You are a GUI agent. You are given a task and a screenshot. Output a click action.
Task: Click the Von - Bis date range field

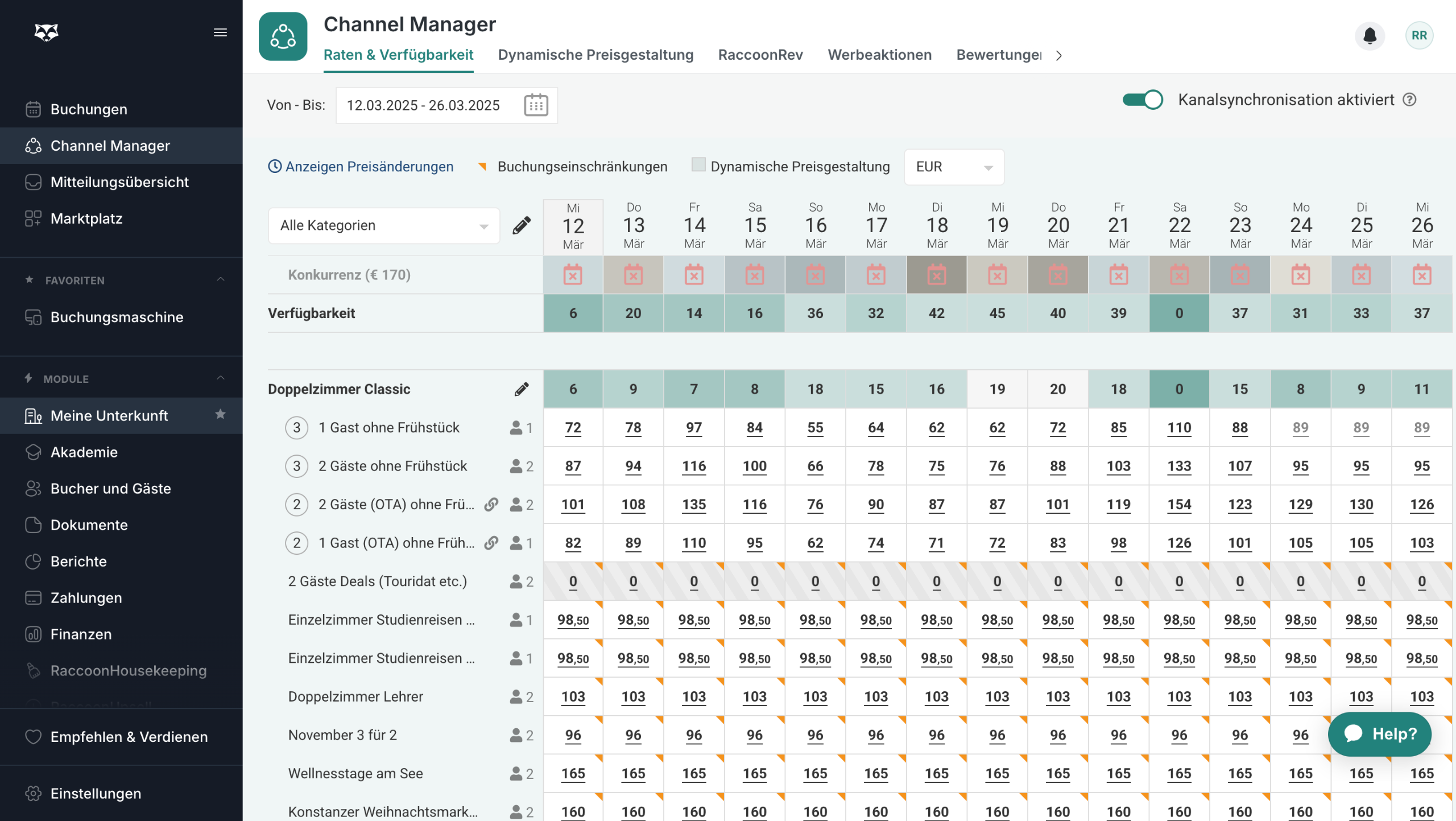pyautogui.click(x=424, y=105)
